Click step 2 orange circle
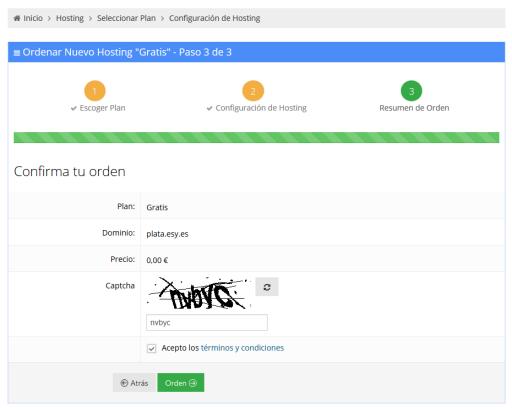This screenshot has height=410, width=512. [x=253, y=91]
